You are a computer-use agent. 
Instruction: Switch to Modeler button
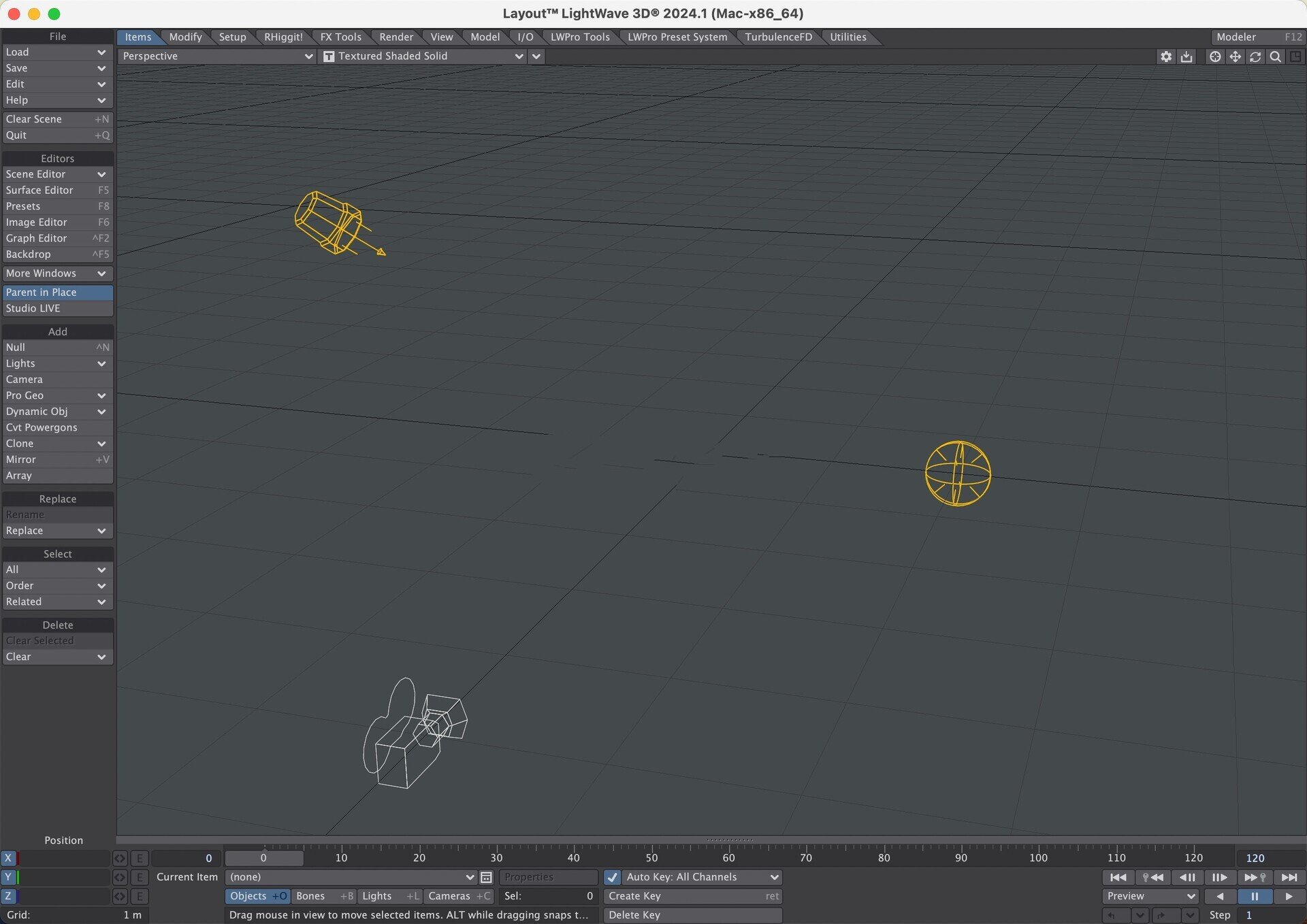coord(1258,37)
